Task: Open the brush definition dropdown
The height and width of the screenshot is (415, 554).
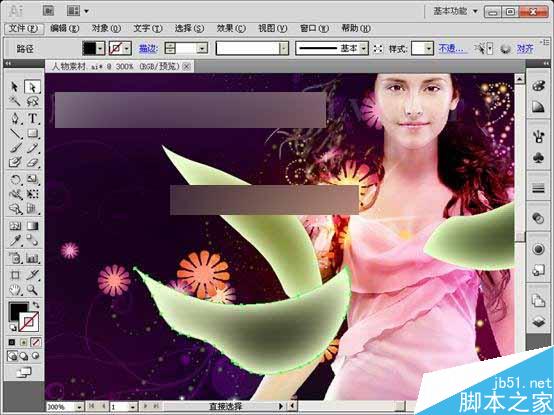Action: click(x=284, y=48)
